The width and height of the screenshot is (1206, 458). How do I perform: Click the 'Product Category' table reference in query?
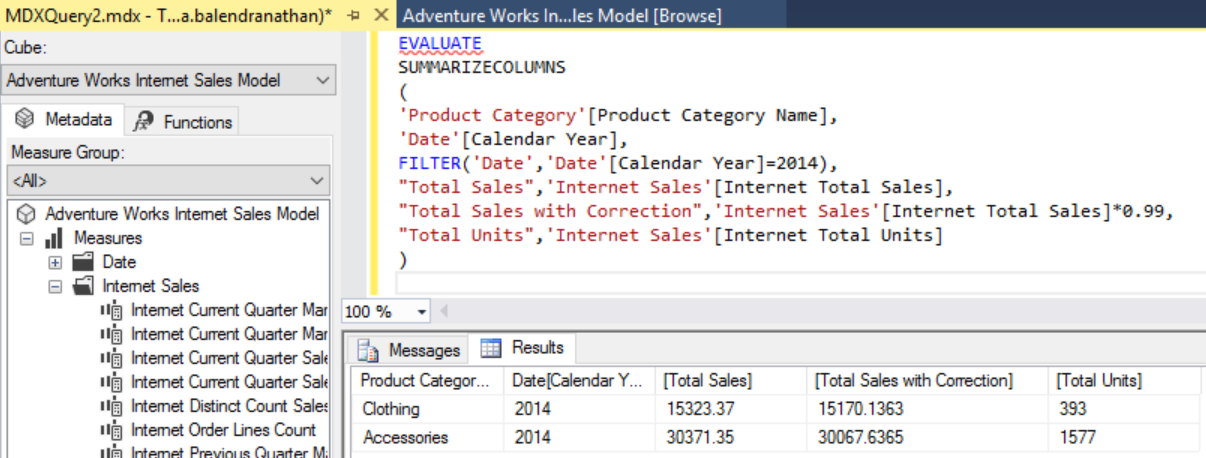pyautogui.click(x=492, y=116)
